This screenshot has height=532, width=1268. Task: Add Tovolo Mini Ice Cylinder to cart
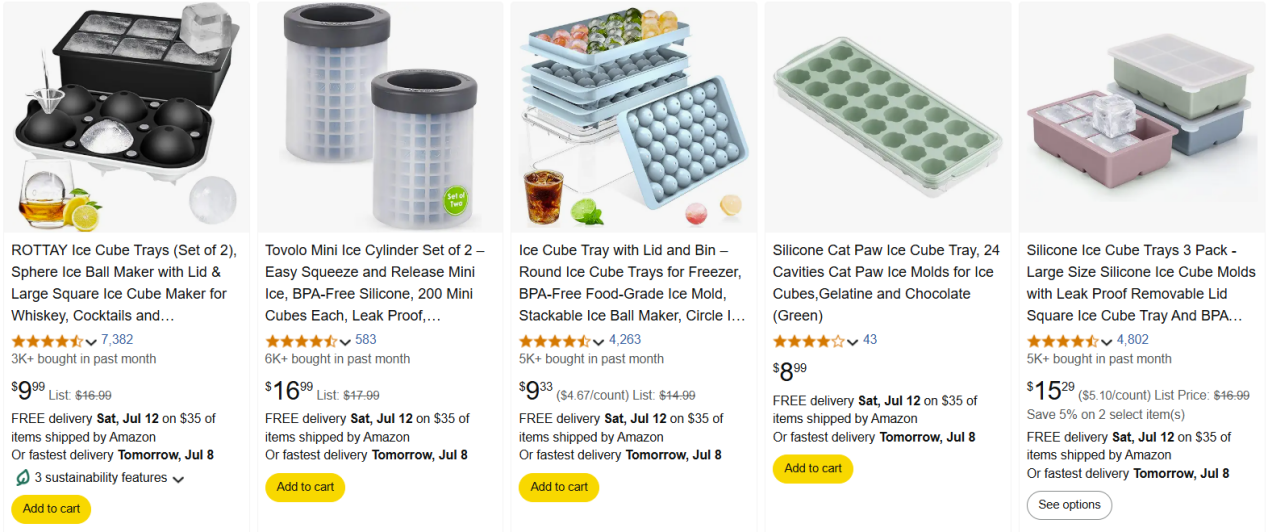pyautogui.click(x=305, y=487)
